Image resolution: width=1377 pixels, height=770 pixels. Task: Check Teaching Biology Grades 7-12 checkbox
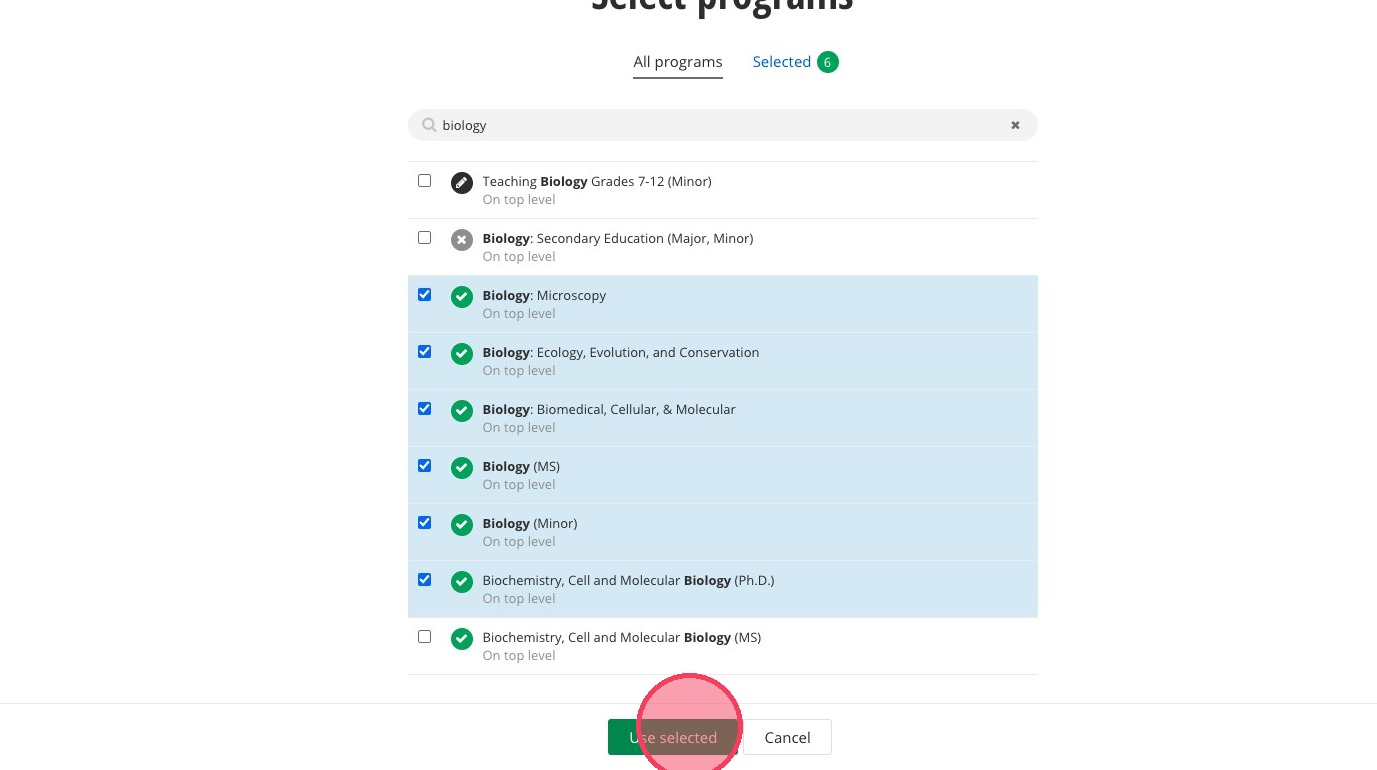(x=425, y=181)
